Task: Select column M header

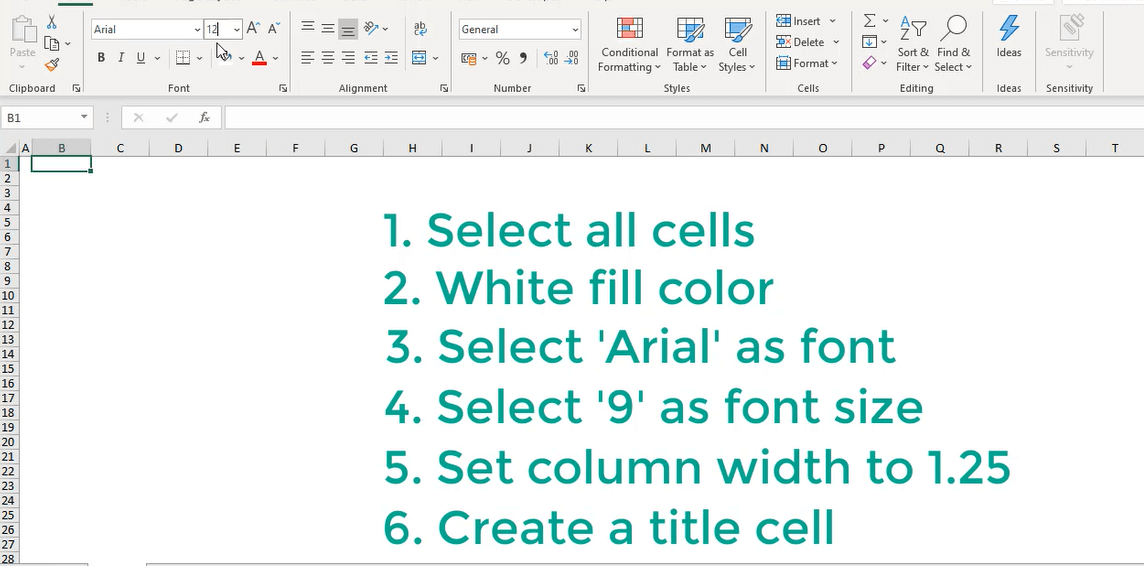Action: (x=706, y=148)
